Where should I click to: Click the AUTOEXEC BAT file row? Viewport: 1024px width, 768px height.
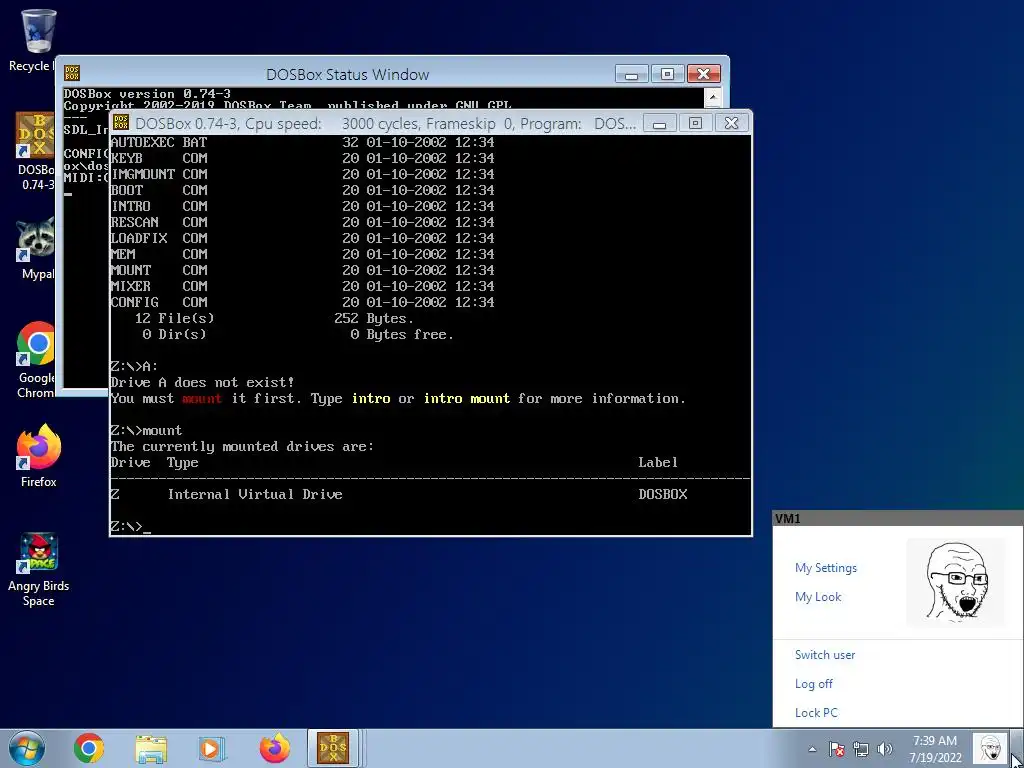point(302,142)
